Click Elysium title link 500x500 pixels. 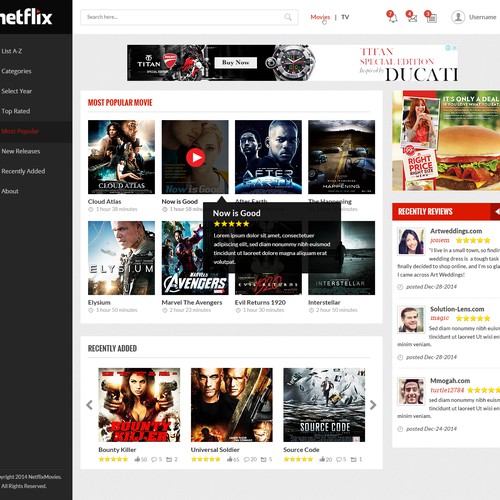[x=99, y=302]
